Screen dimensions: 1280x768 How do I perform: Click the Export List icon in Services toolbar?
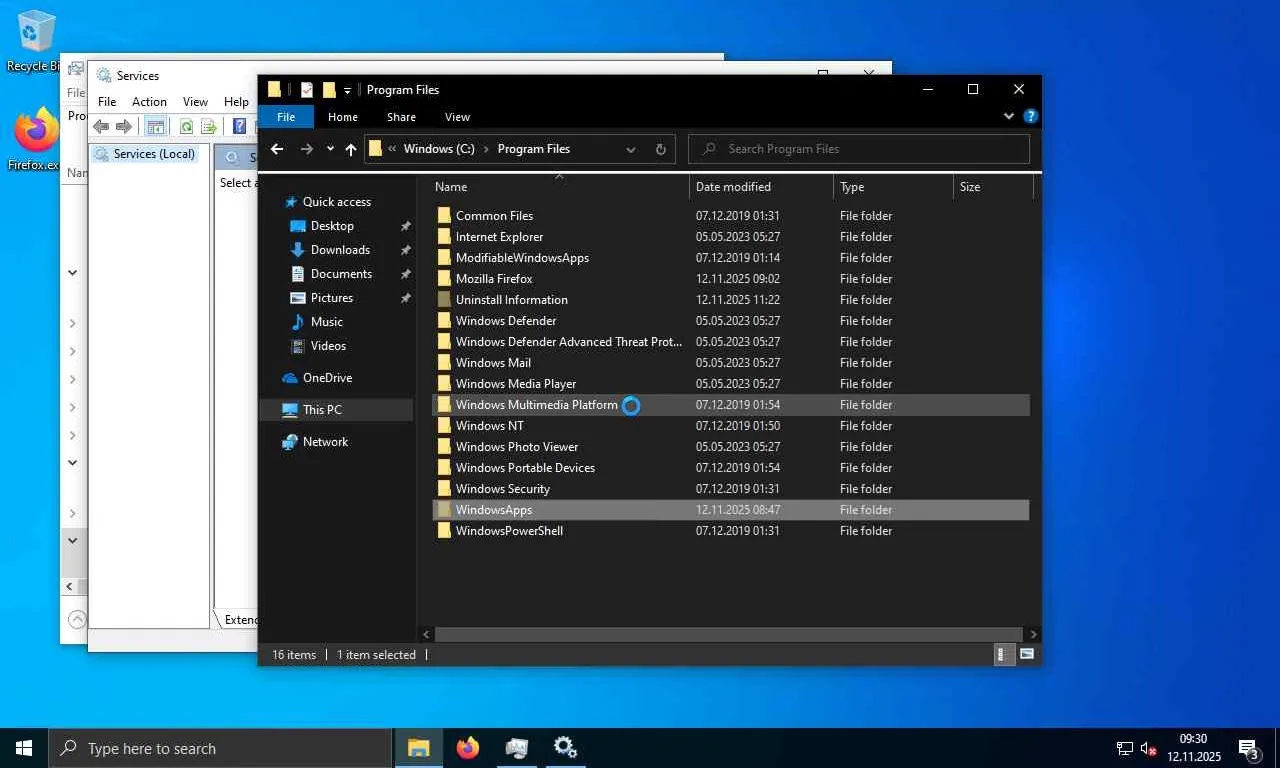[x=209, y=126]
